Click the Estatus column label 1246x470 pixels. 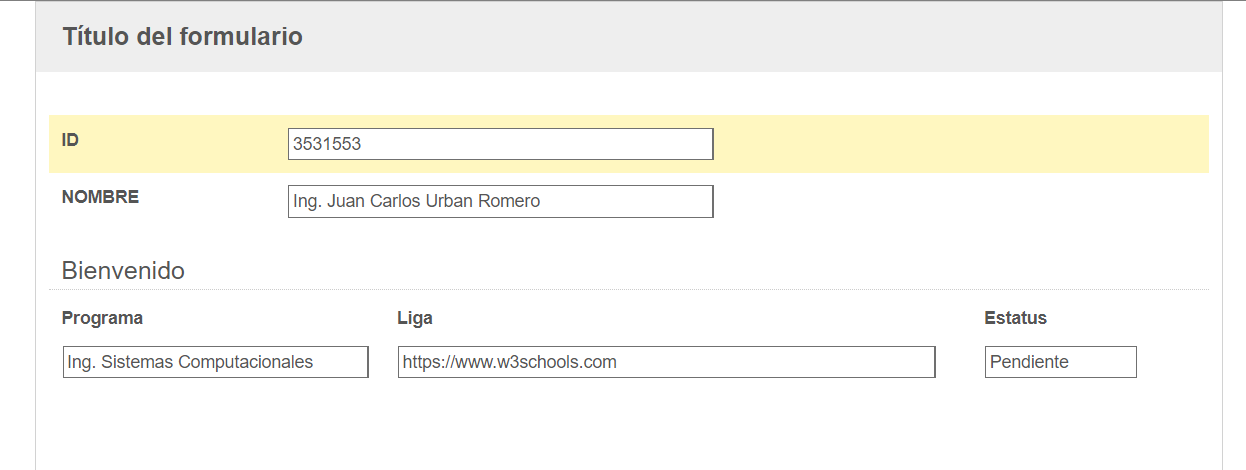tap(1015, 318)
